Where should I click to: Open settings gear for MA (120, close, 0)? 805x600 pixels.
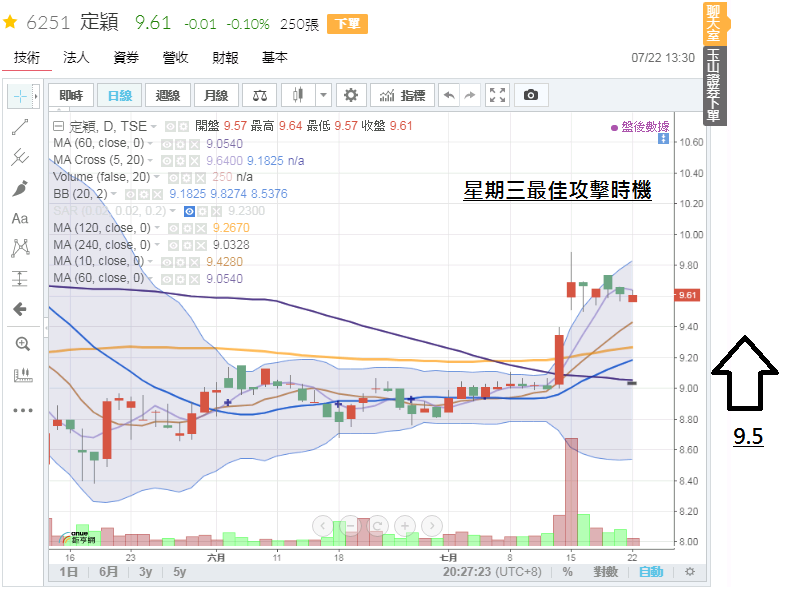tap(187, 228)
